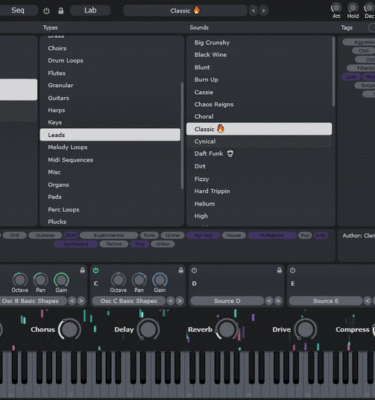This screenshot has width=375, height=400.
Task: Select Granular type
Action: point(110,85)
